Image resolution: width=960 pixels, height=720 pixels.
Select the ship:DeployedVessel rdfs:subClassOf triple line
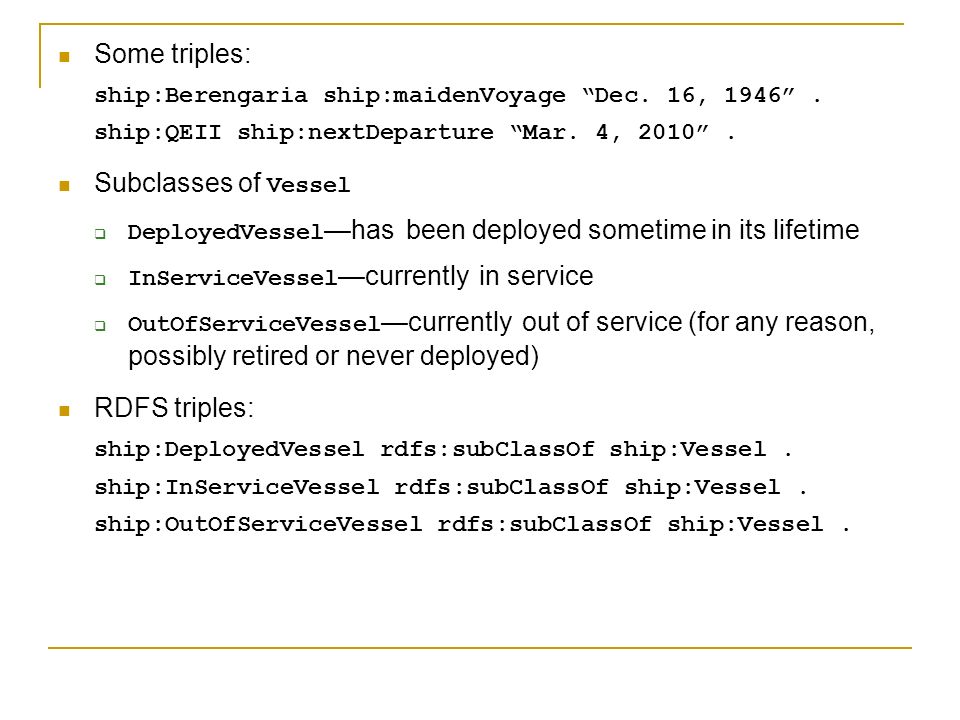point(443,450)
